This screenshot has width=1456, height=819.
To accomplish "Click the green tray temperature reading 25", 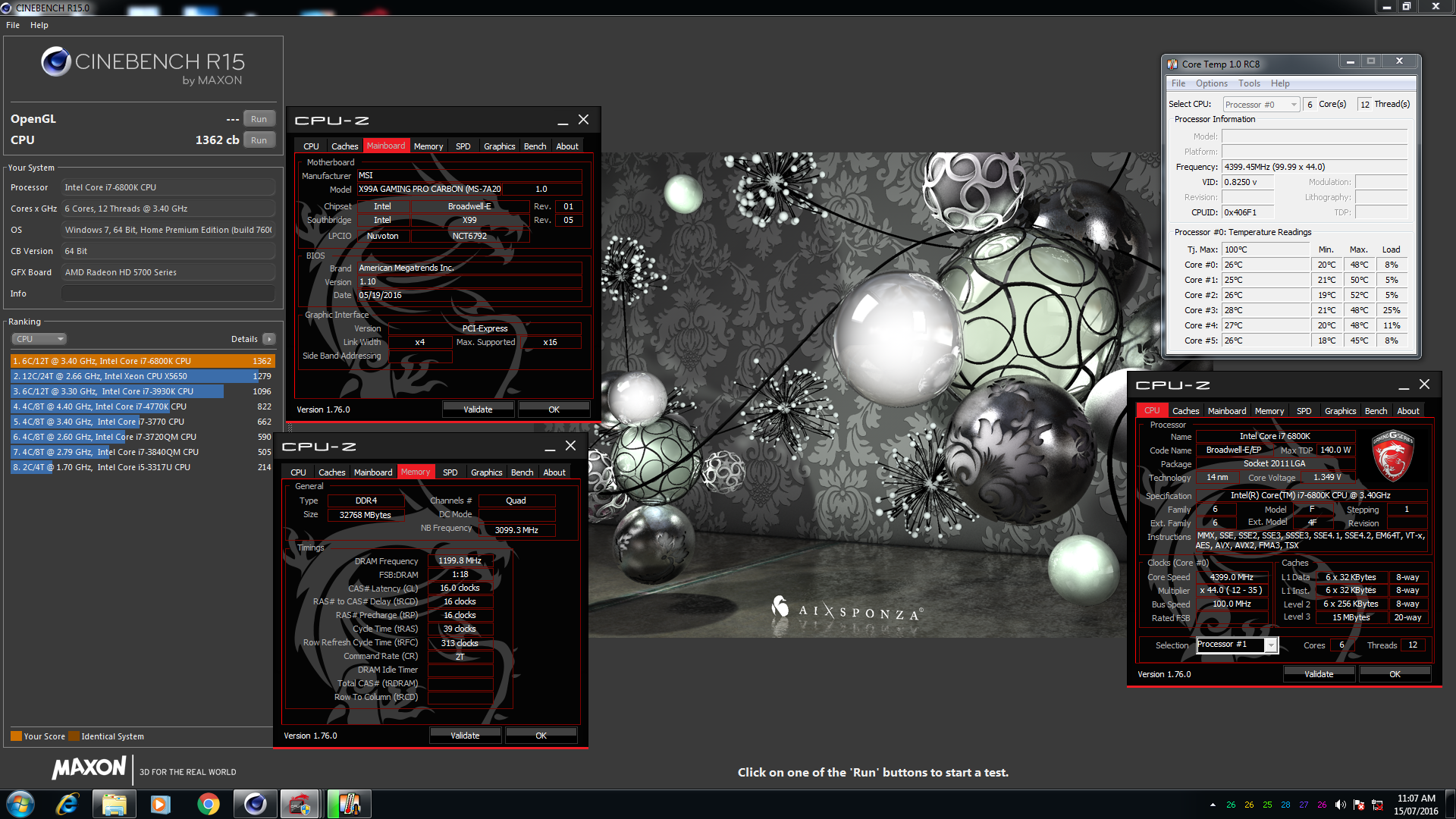I will pos(1267,805).
